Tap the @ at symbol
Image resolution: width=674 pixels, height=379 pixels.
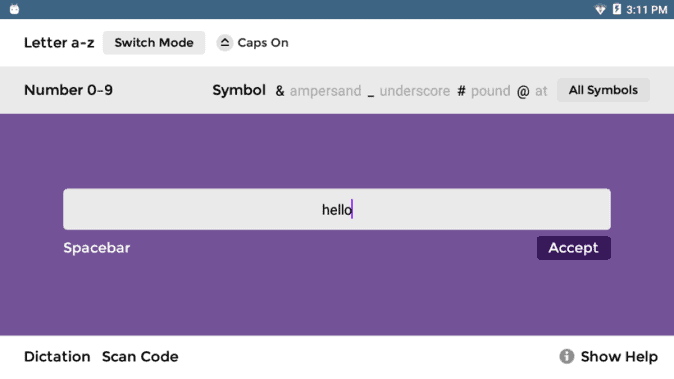pyautogui.click(x=523, y=91)
